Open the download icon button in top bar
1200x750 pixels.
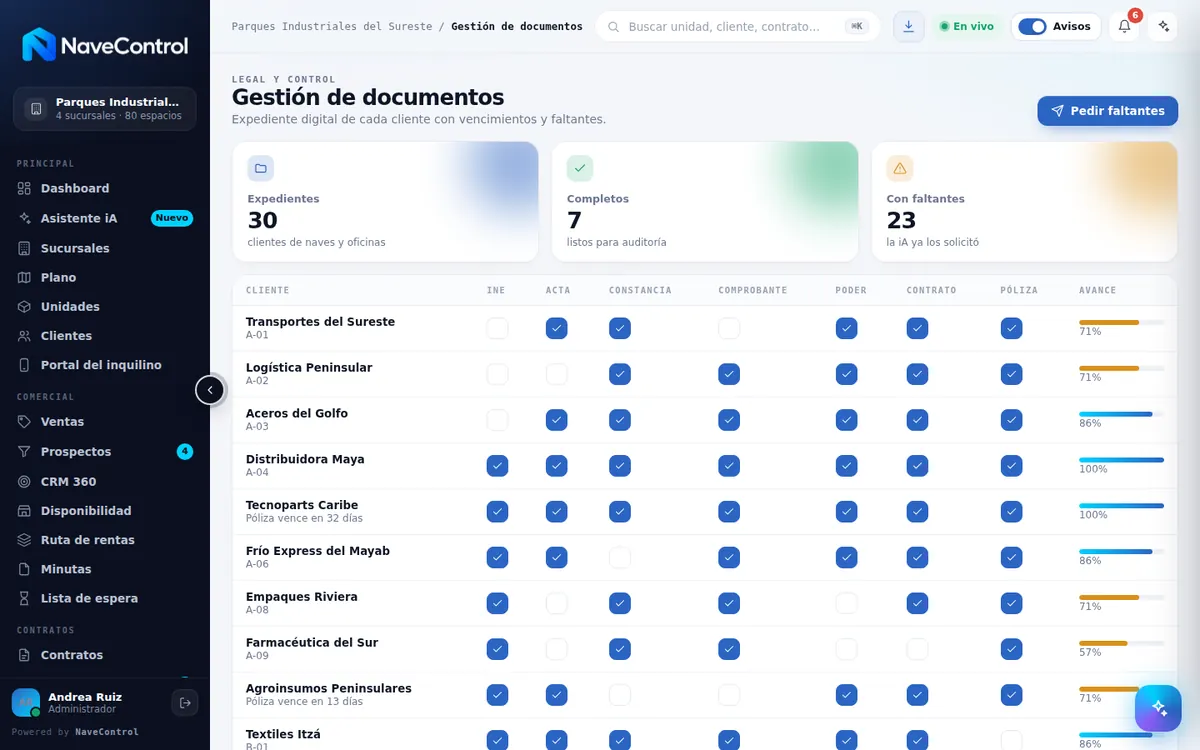(908, 27)
